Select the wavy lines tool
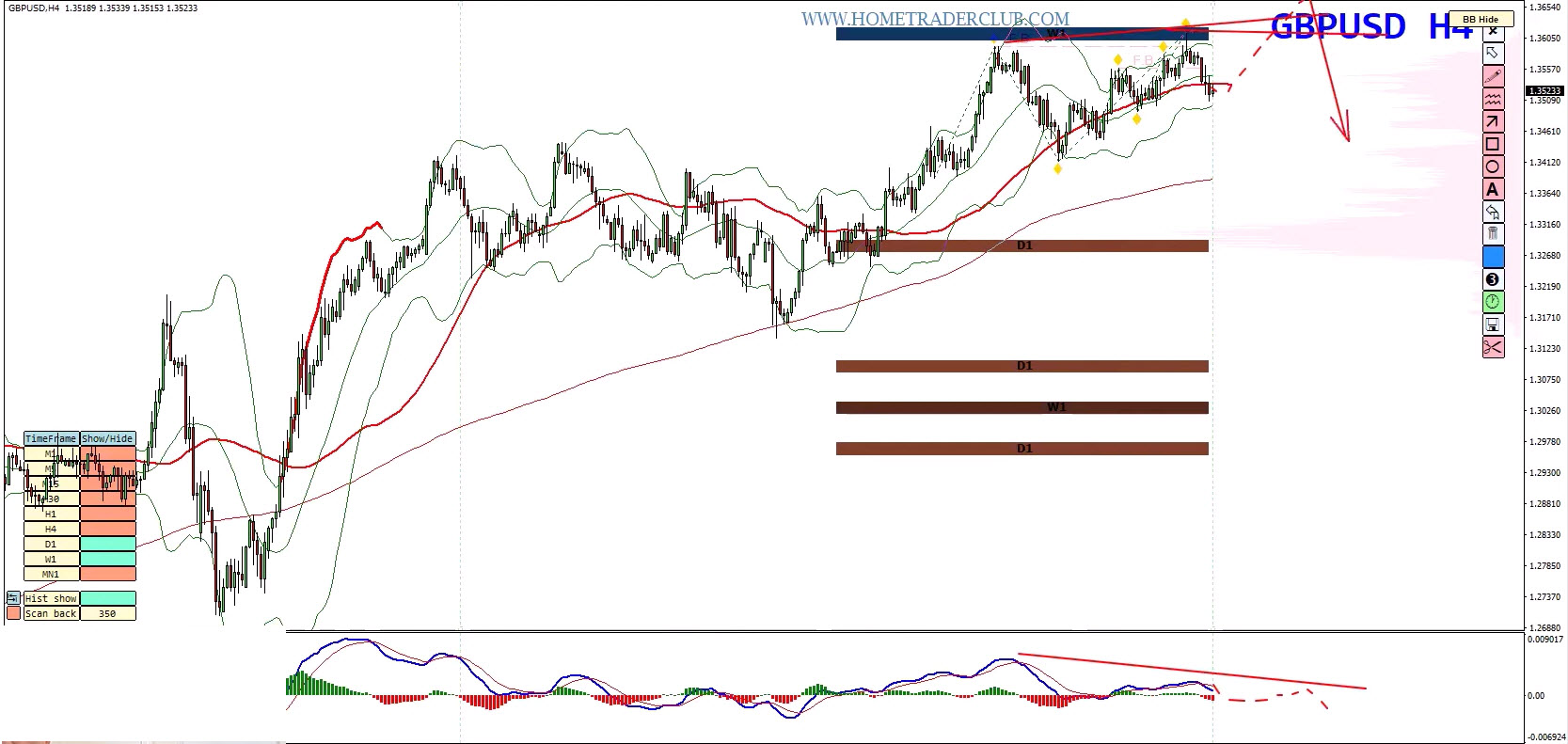 [1493, 99]
